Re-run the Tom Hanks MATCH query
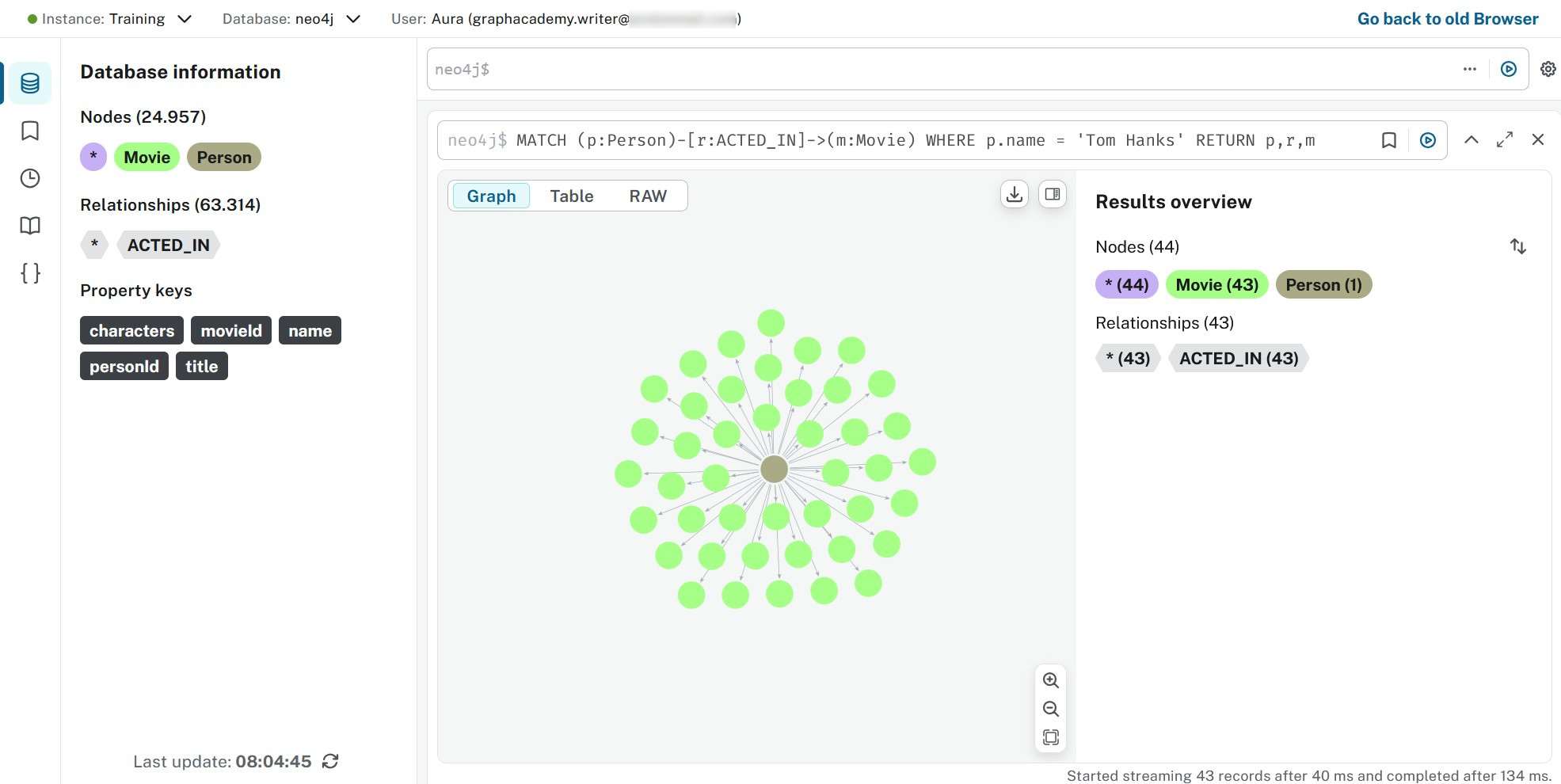 1428,140
